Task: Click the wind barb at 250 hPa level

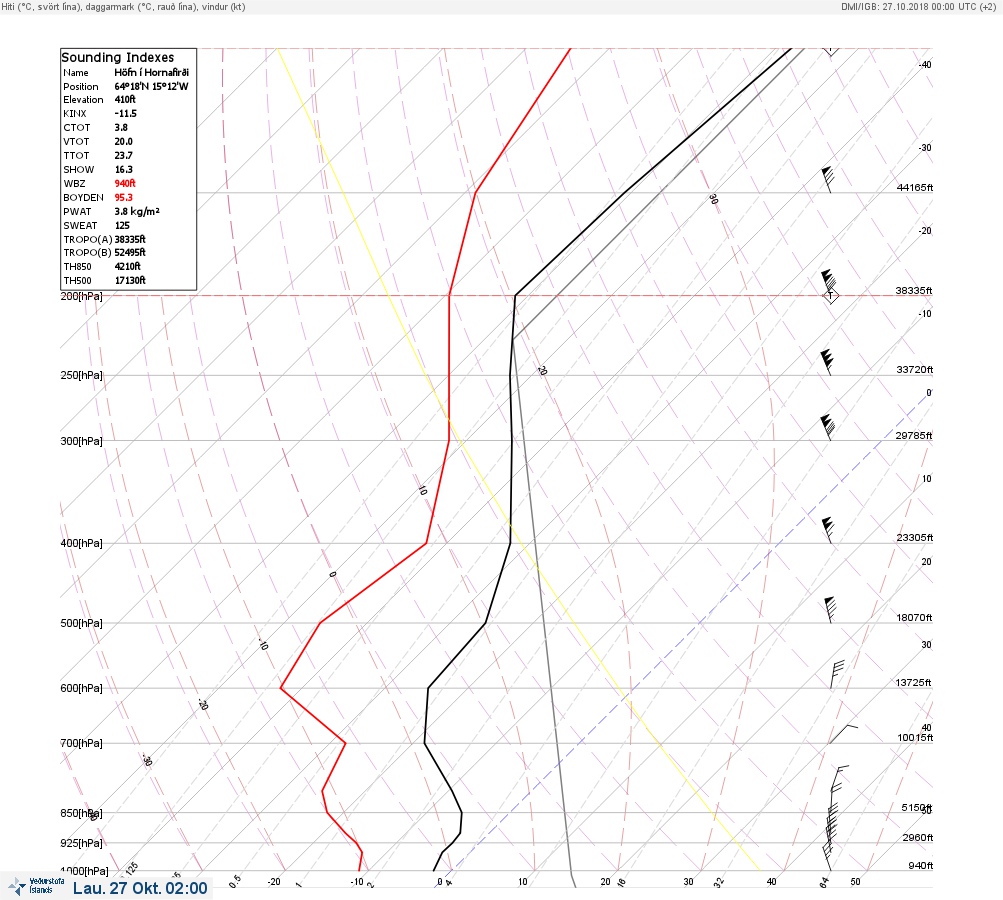Action: (x=827, y=362)
